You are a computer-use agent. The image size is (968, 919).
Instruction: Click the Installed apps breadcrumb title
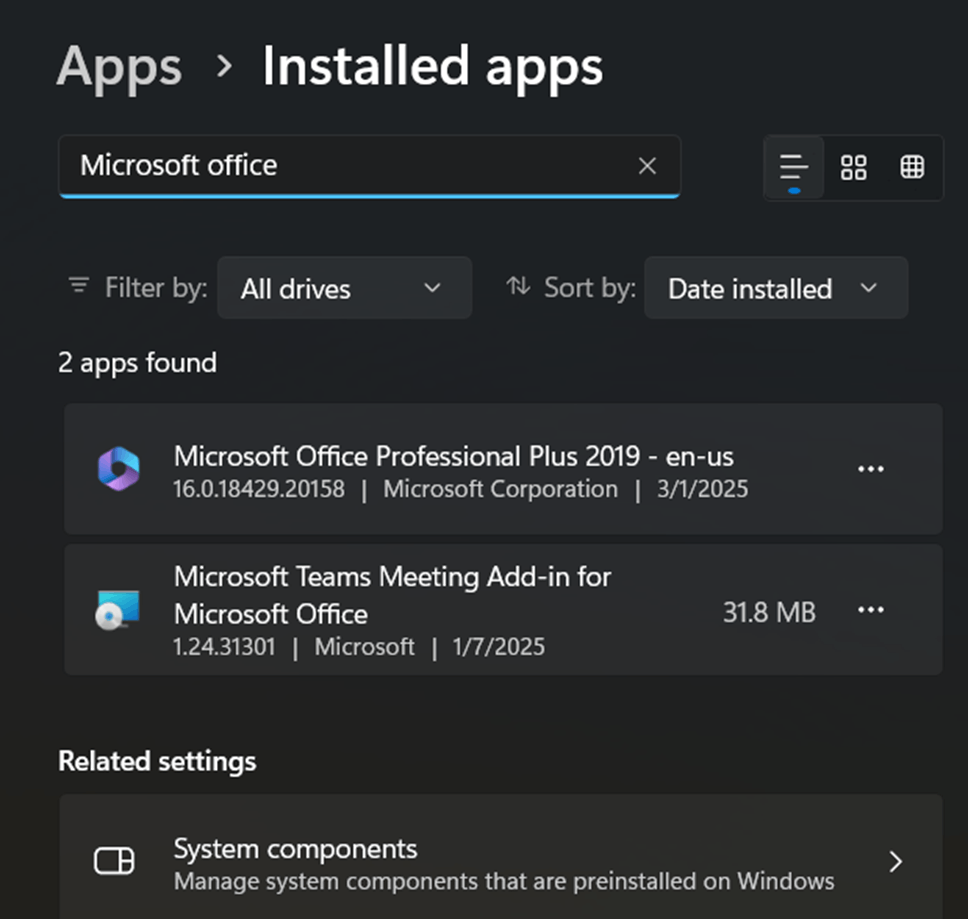[x=432, y=67]
